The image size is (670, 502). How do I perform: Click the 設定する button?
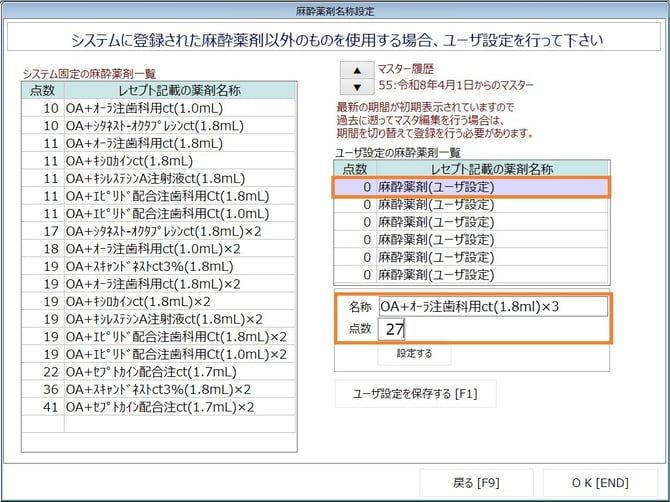(414, 353)
